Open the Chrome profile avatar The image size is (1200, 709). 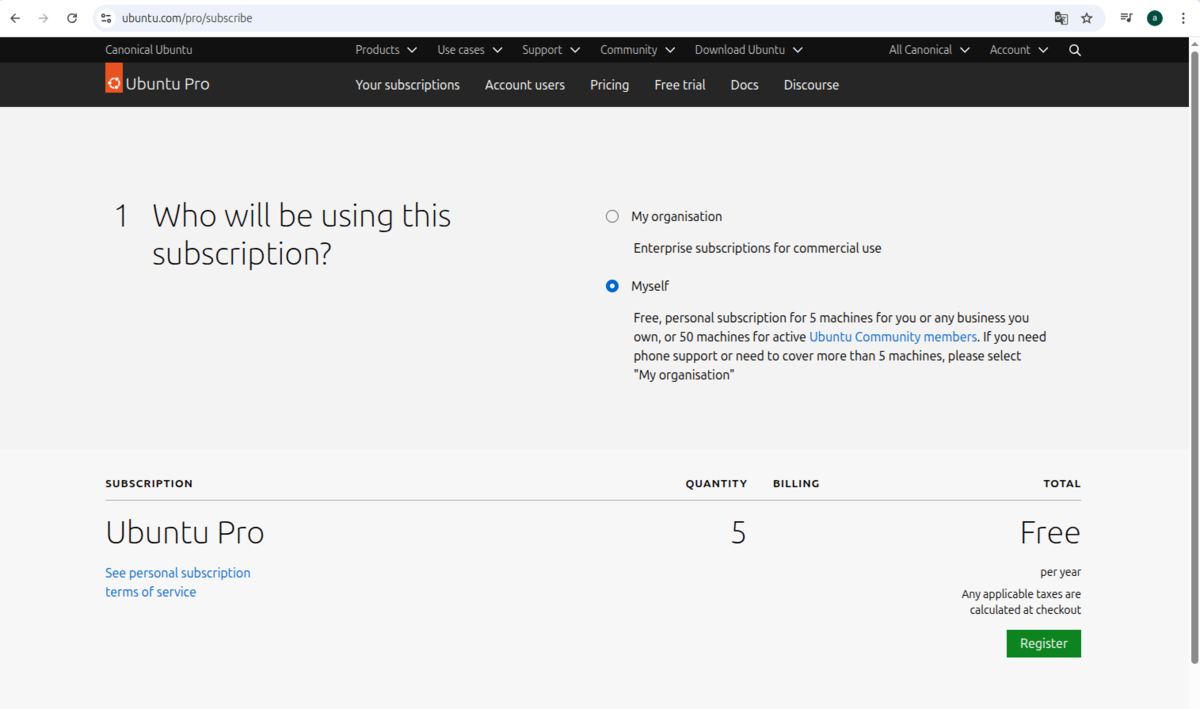pos(1155,18)
